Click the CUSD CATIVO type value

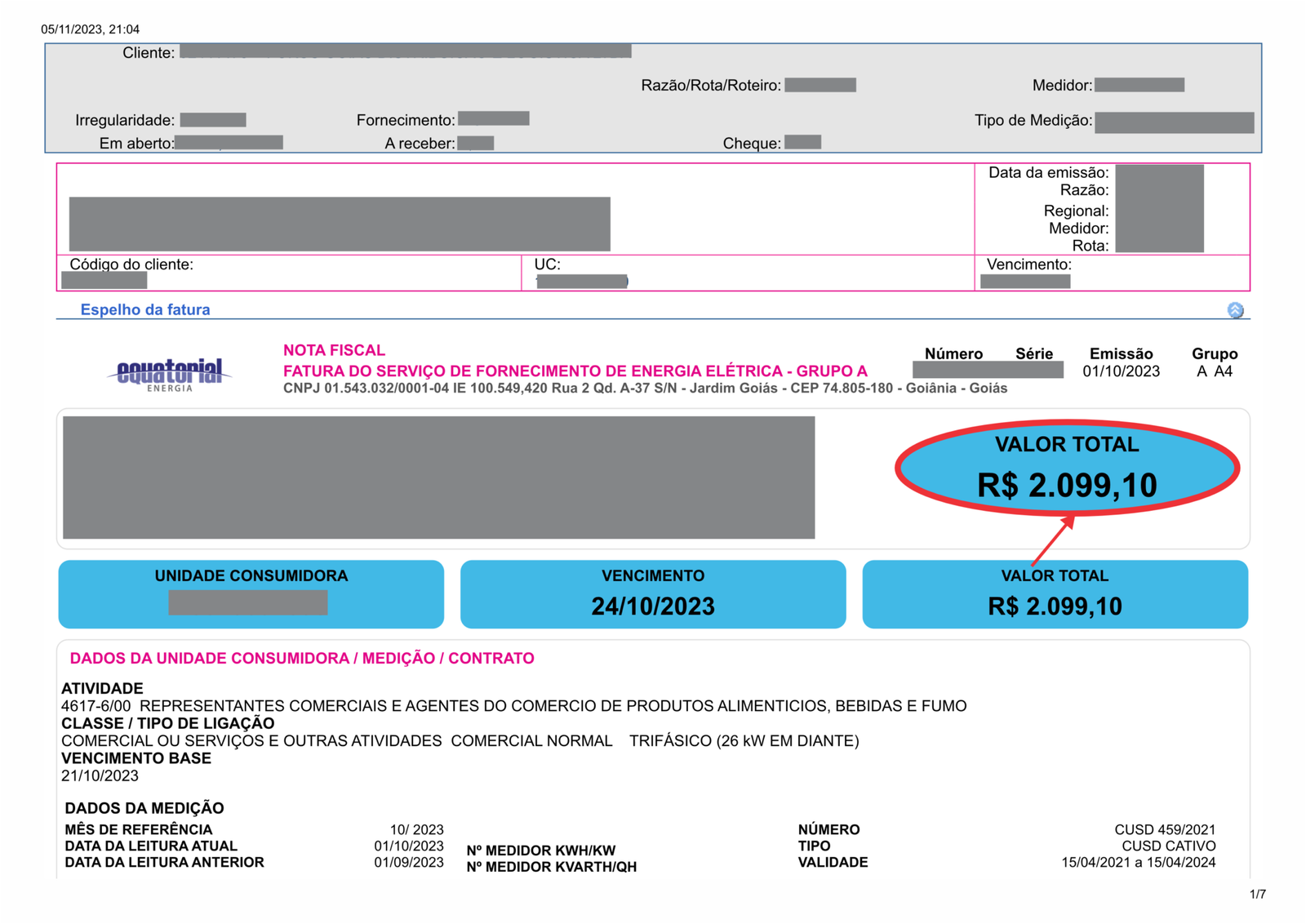coord(1169,846)
